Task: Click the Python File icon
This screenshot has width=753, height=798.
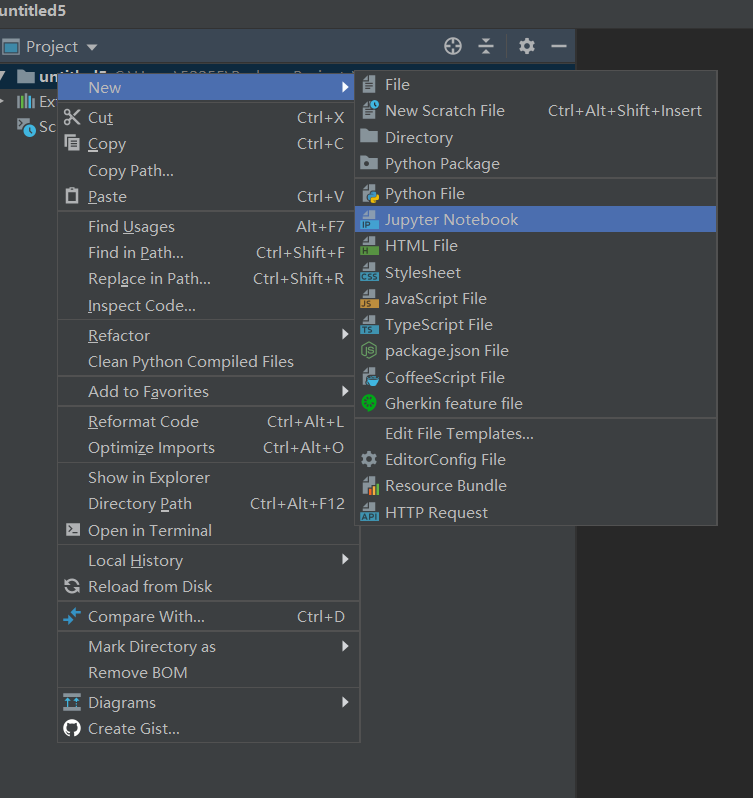Action: pos(370,194)
